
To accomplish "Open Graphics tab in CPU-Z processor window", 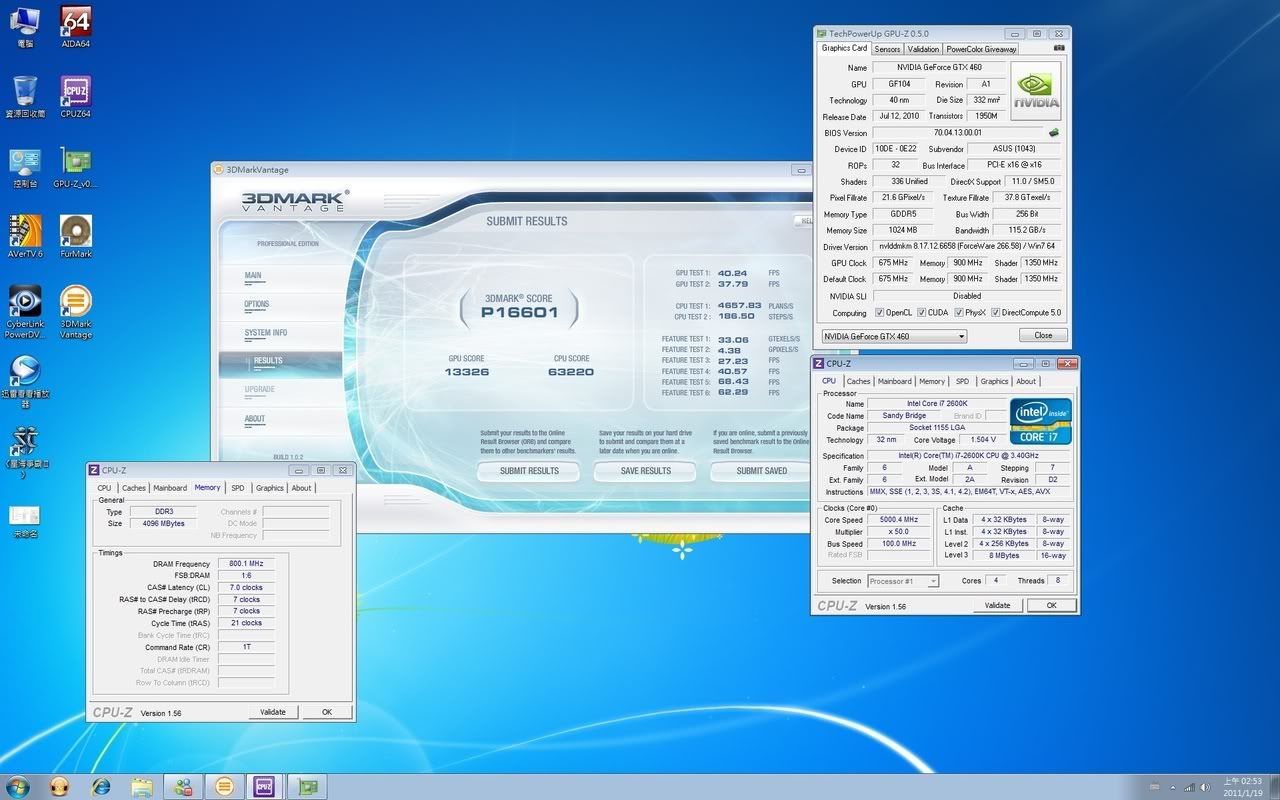I will [x=994, y=381].
